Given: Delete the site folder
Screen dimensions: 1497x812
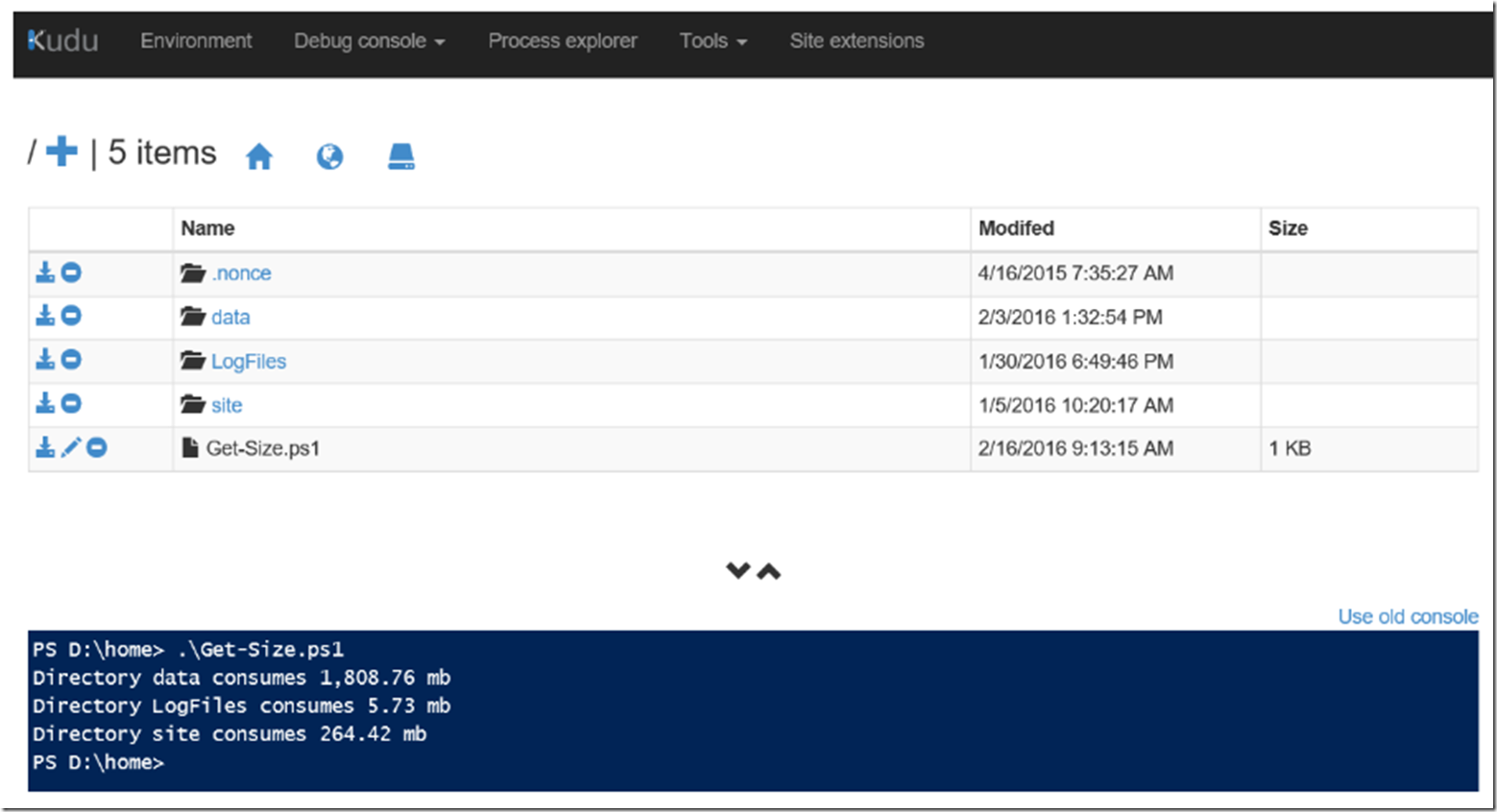Looking at the screenshot, I should point(71,404).
